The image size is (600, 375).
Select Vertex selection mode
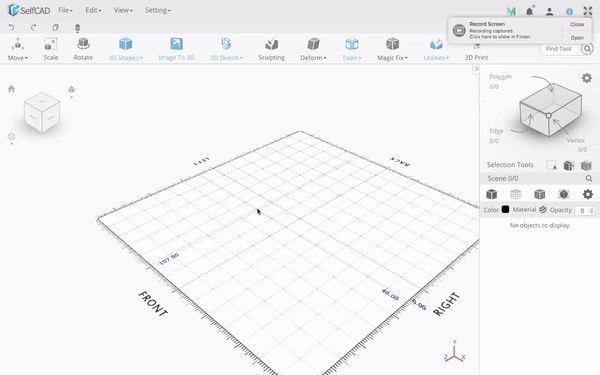coord(576,140)
